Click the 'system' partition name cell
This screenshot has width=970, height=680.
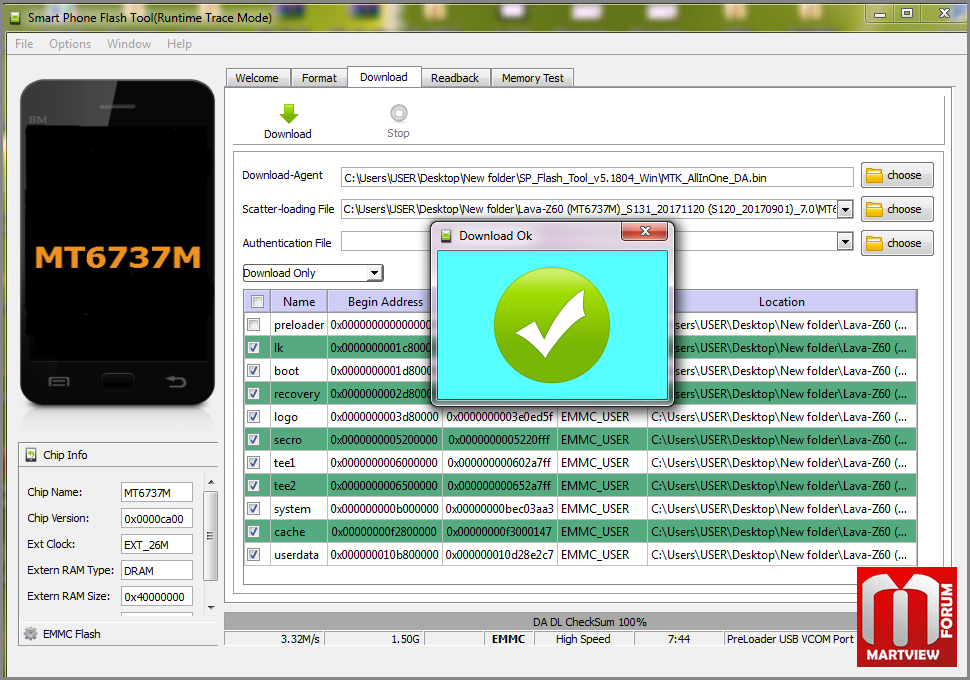(298, 509)
